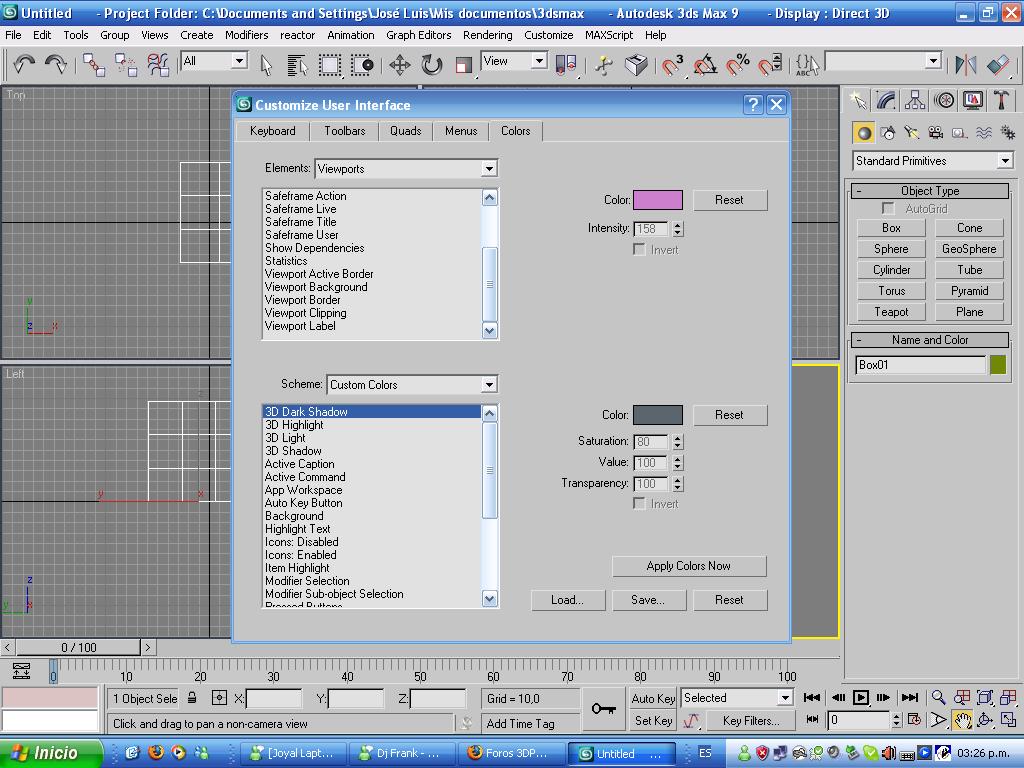
Task: Toggle the Set Key button
Action: [x=653, y=720]
